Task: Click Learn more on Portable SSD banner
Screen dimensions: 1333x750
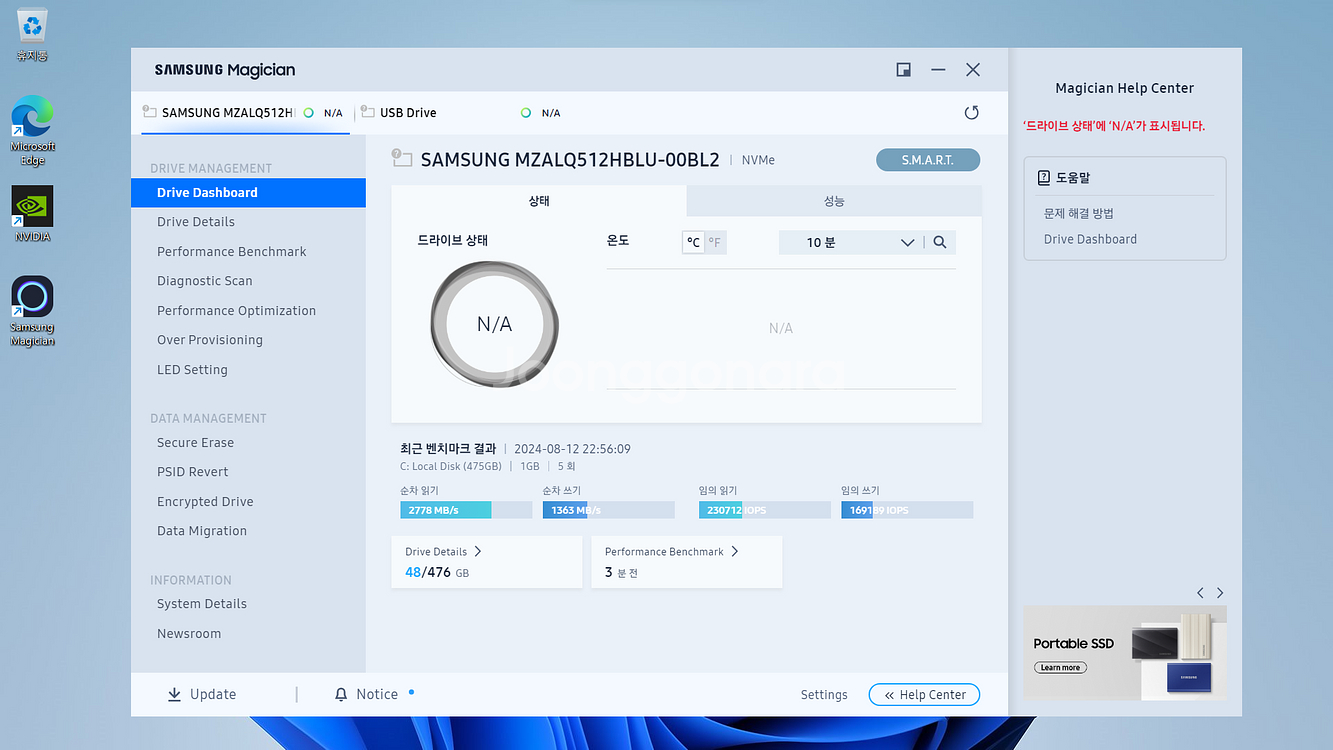Action: click(x=1060, y=668)
